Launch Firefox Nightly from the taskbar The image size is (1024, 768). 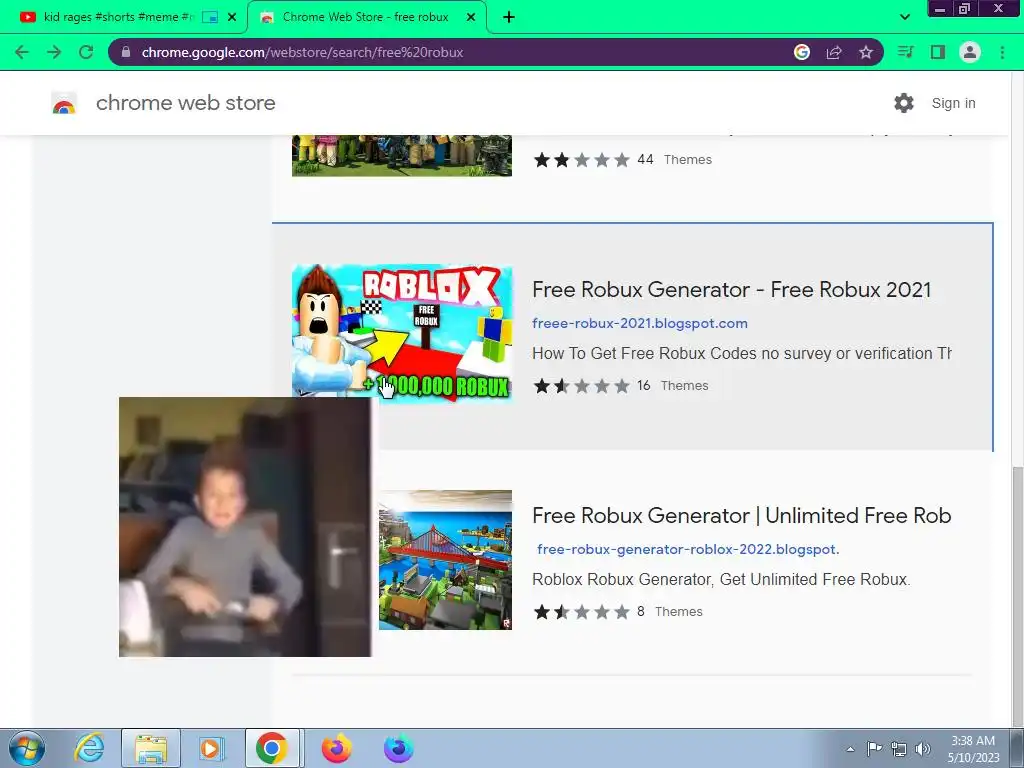pyautogui.click(x=398, y=748)
